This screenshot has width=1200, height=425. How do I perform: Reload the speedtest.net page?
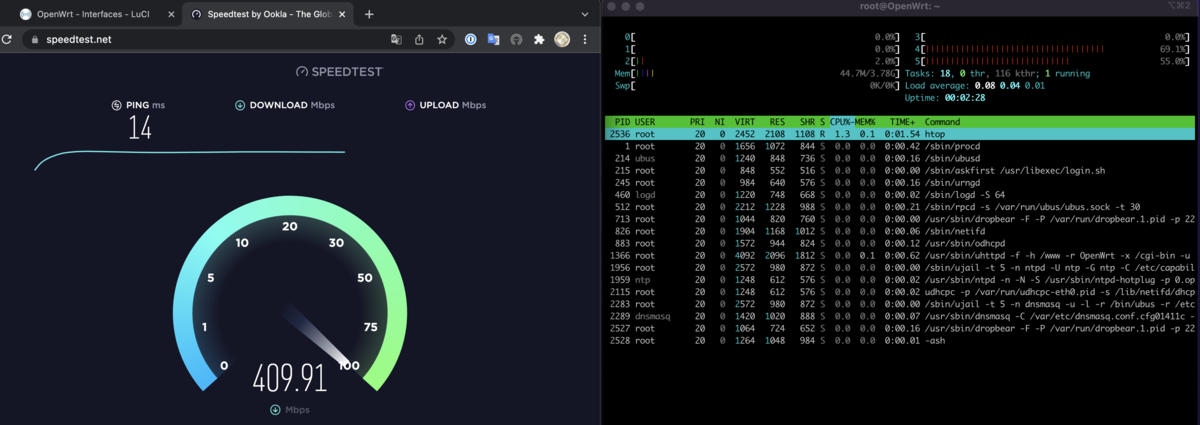point(7,40)
